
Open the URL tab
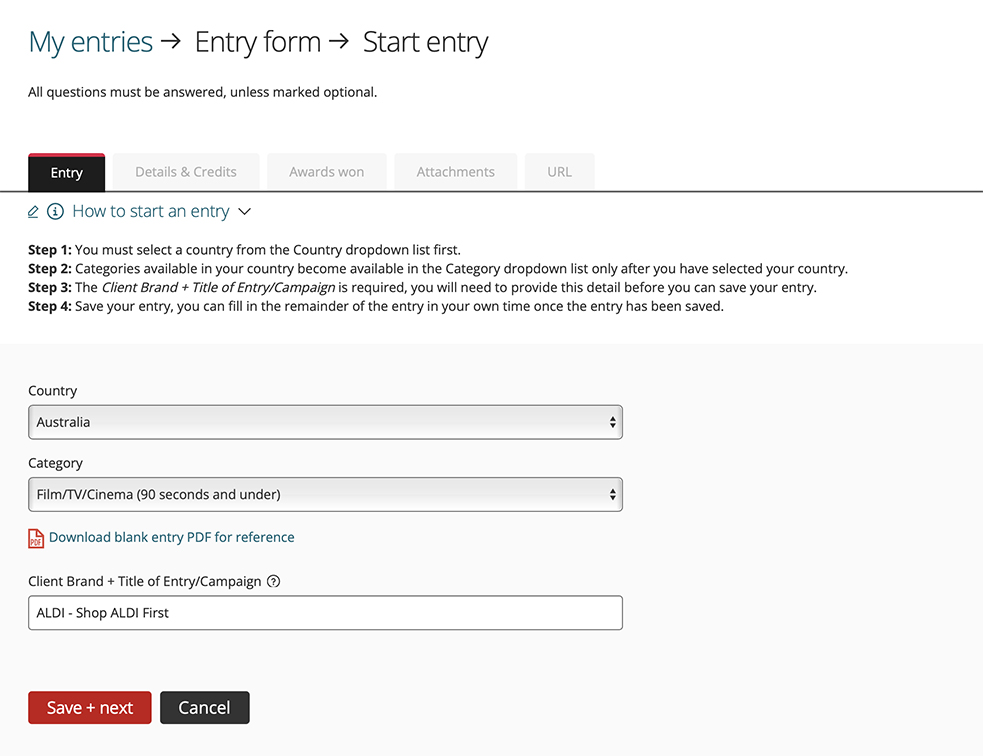pyautogui.click(x=559, y=172)
